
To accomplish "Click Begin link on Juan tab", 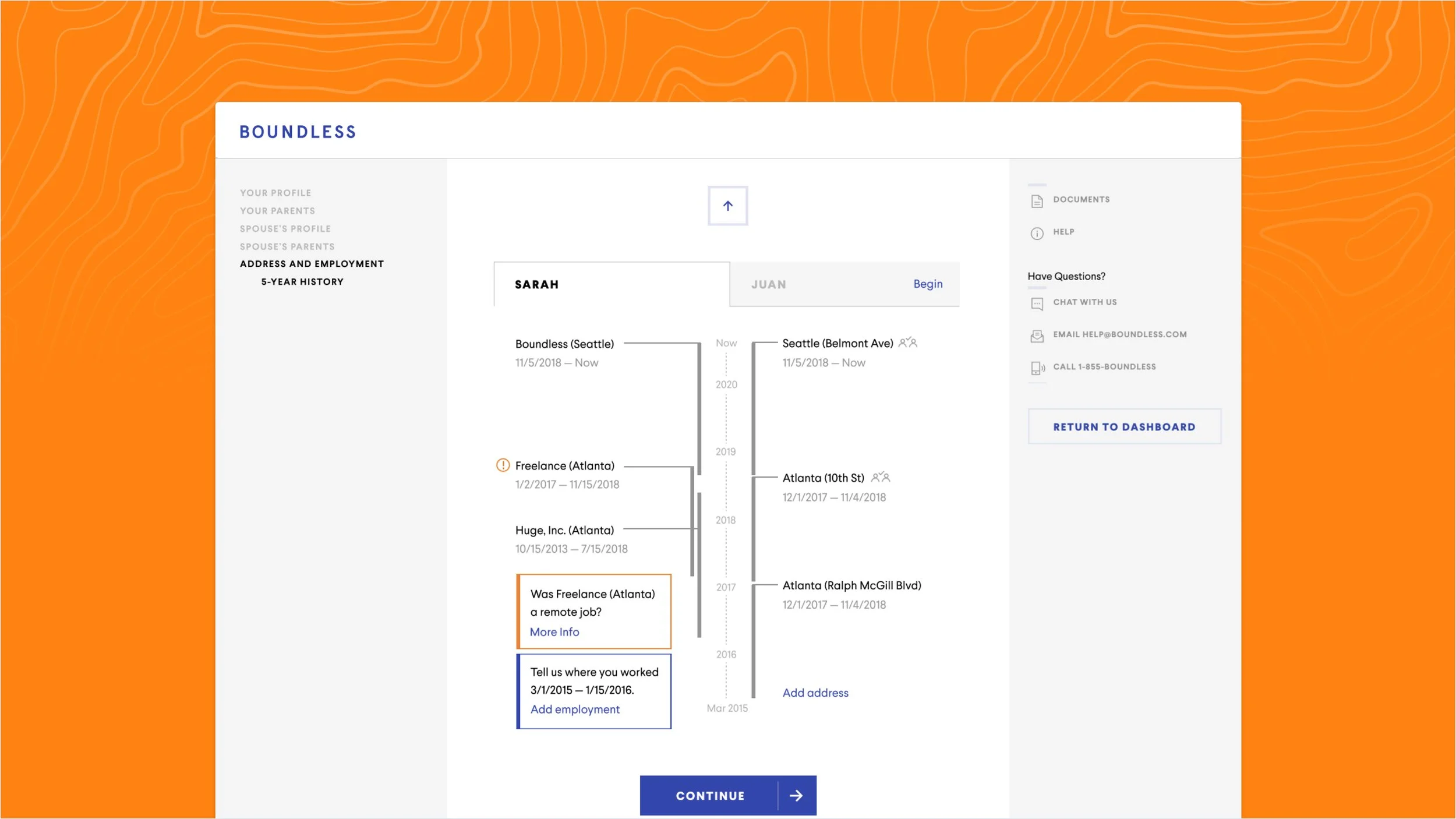I will click(927, 284).
